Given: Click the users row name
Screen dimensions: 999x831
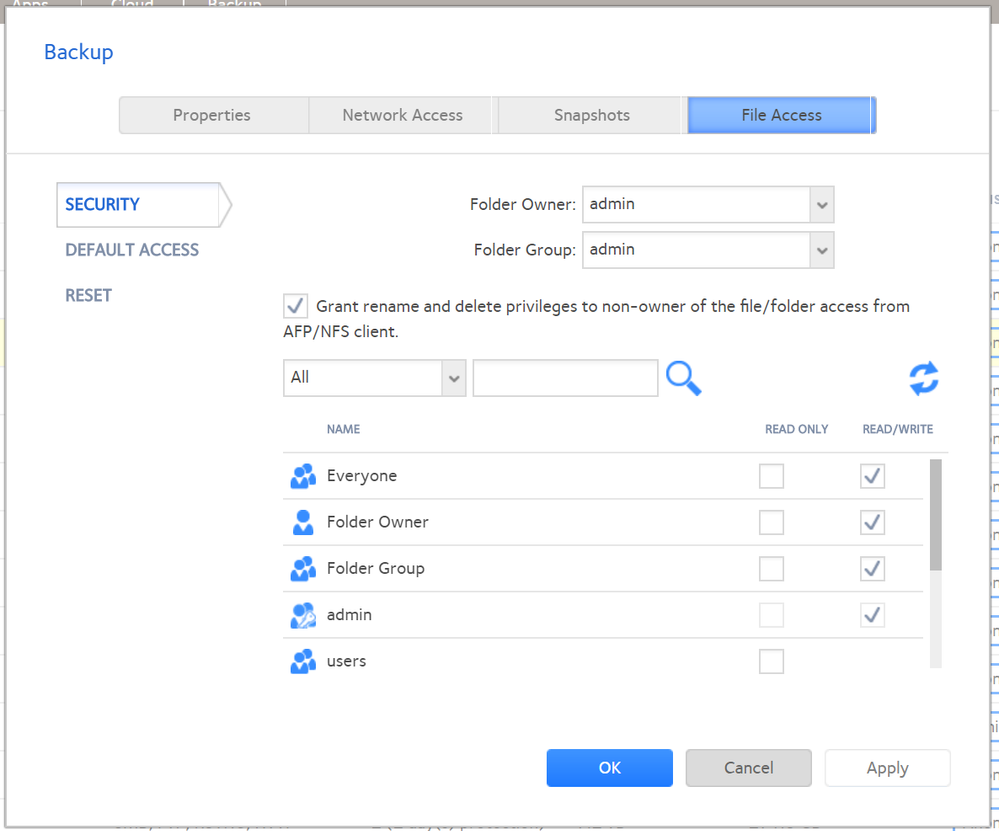Looking at the screenshot, I should click(x=347, y=661).
